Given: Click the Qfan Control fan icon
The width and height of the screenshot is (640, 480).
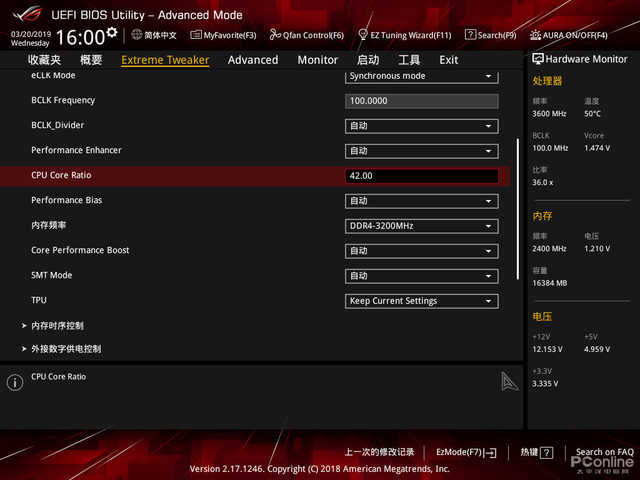Looking at the screenshot, I should click(275, 35).
